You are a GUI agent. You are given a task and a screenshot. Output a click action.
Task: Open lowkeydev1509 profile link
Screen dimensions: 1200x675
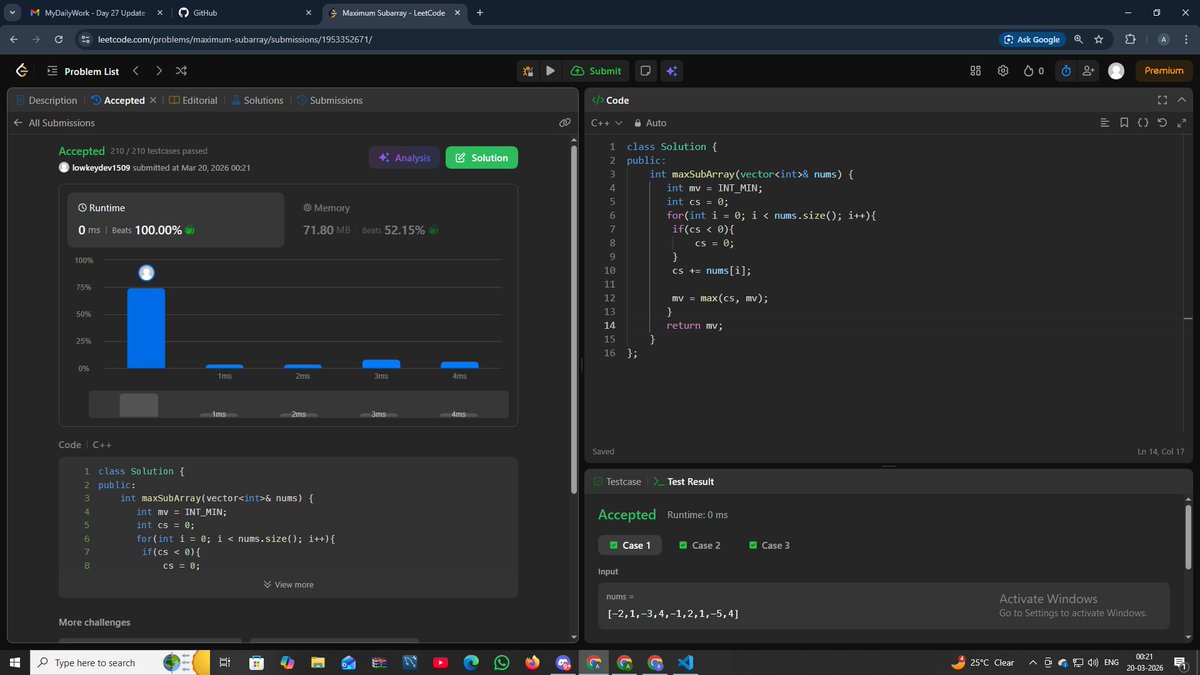pos(100,167)
